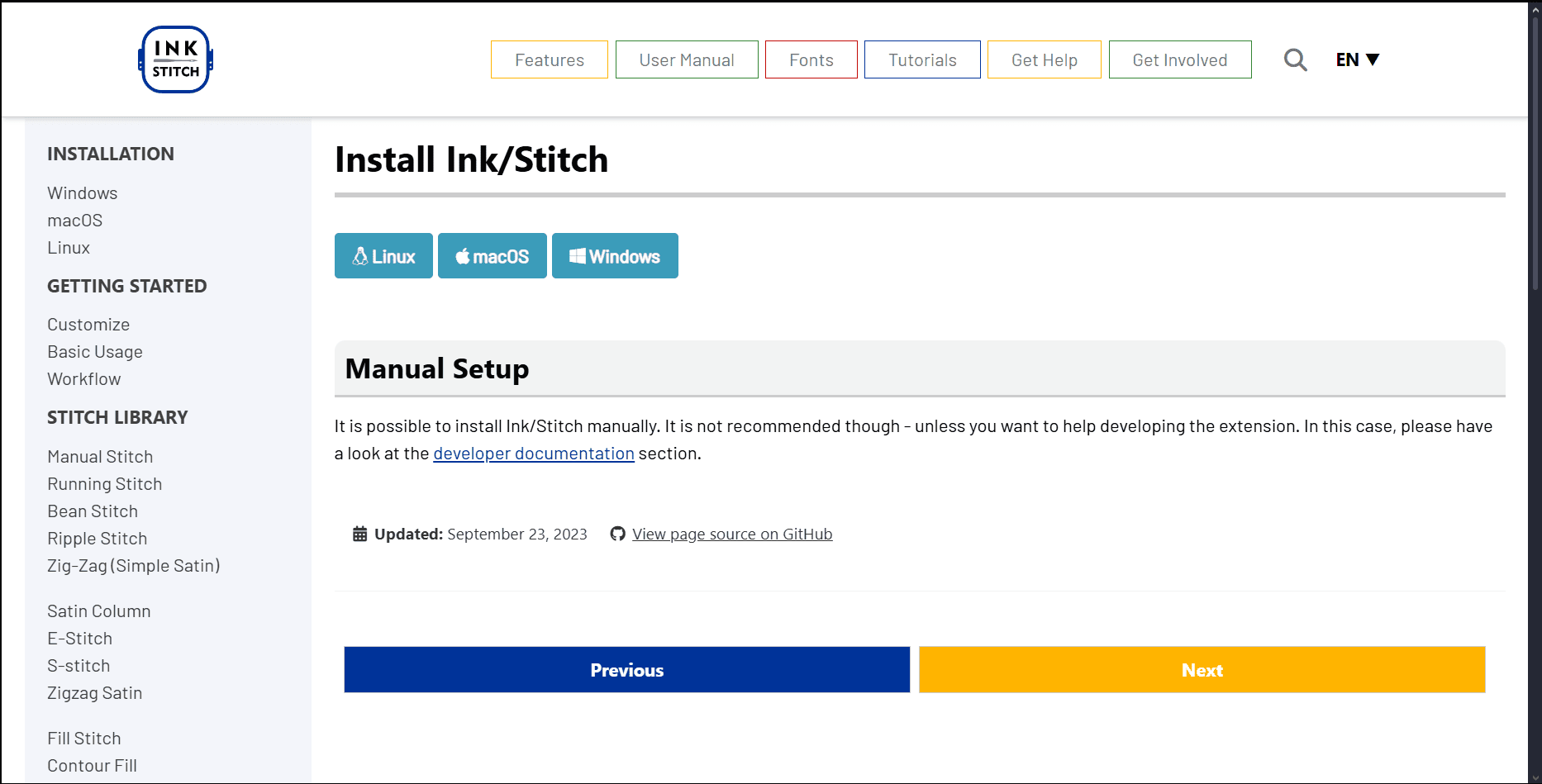
Task: View page source on GitHub
Action: point(732,535)
